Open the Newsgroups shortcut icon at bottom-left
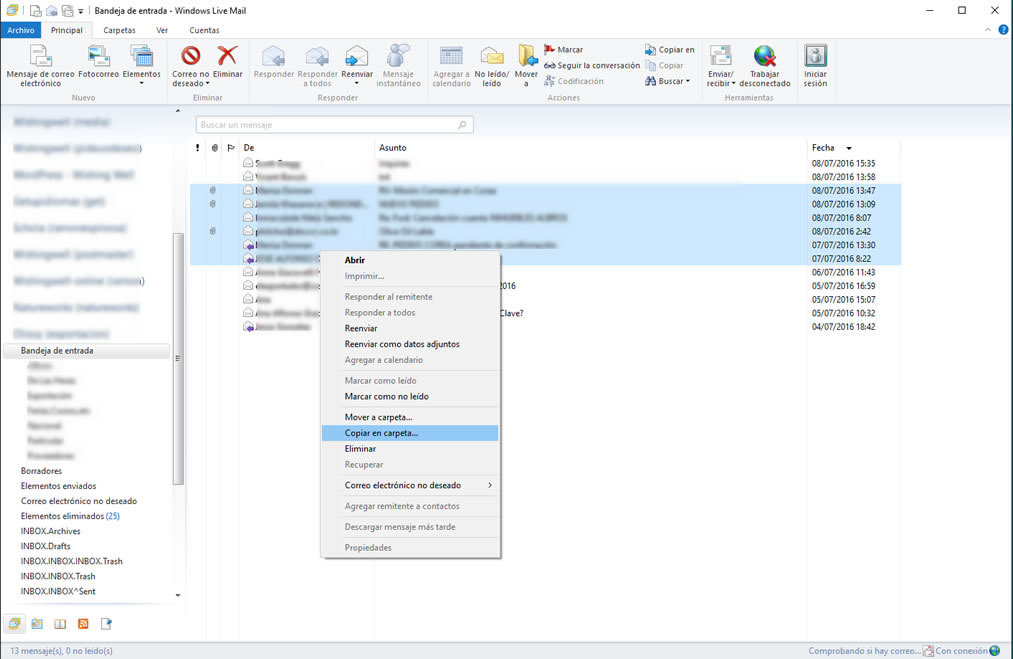This screenshot has width=1013, height=659. click(x=106, y=623)
